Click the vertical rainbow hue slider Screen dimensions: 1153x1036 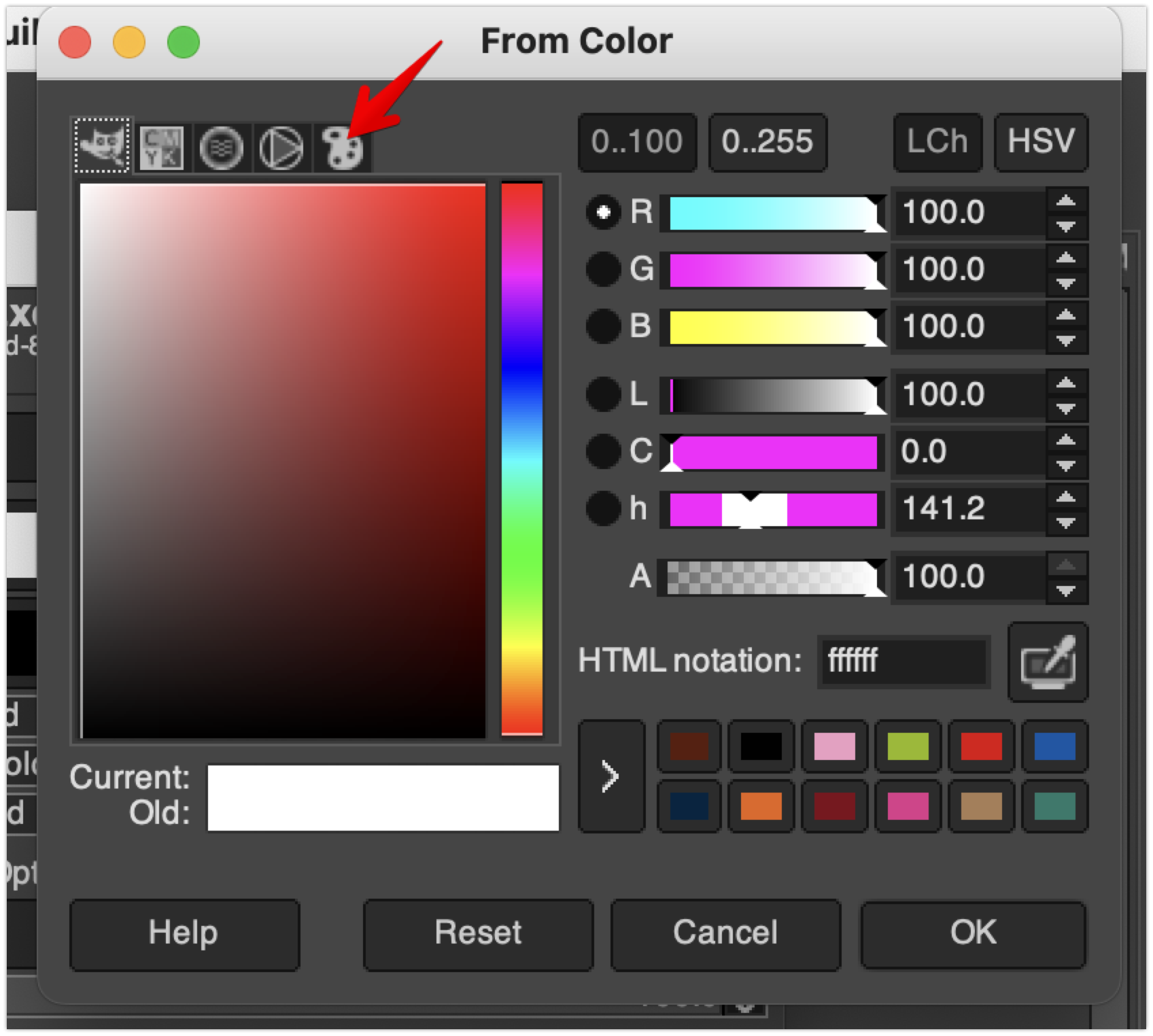tap(522, 459)
